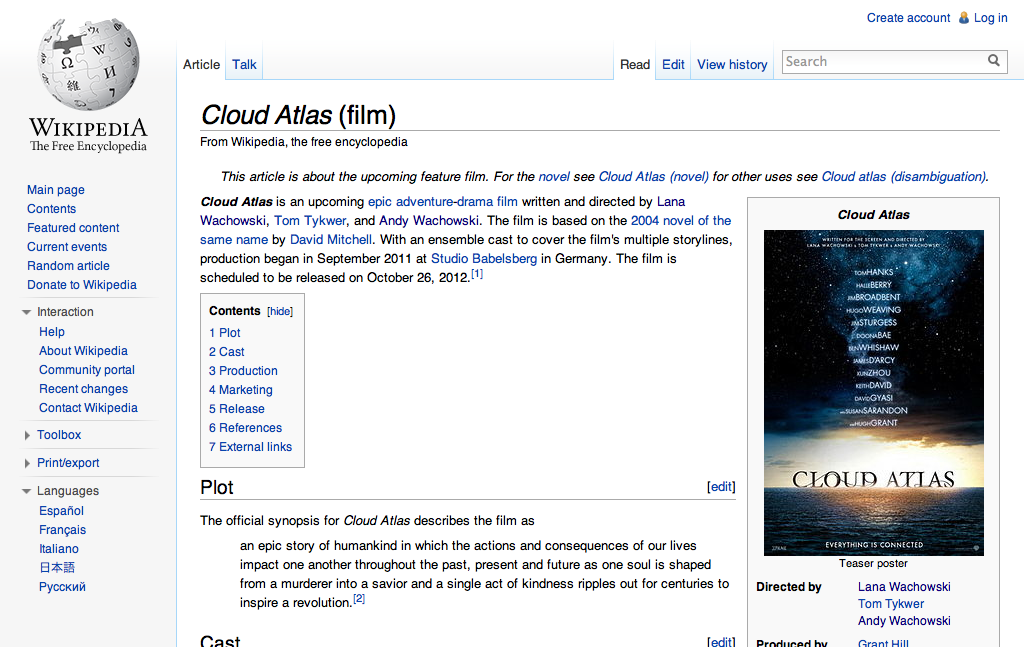Screen dimensions: 1024x647
Task: Open the Help link
Action: pyautogui.click(x=52, y=332)
